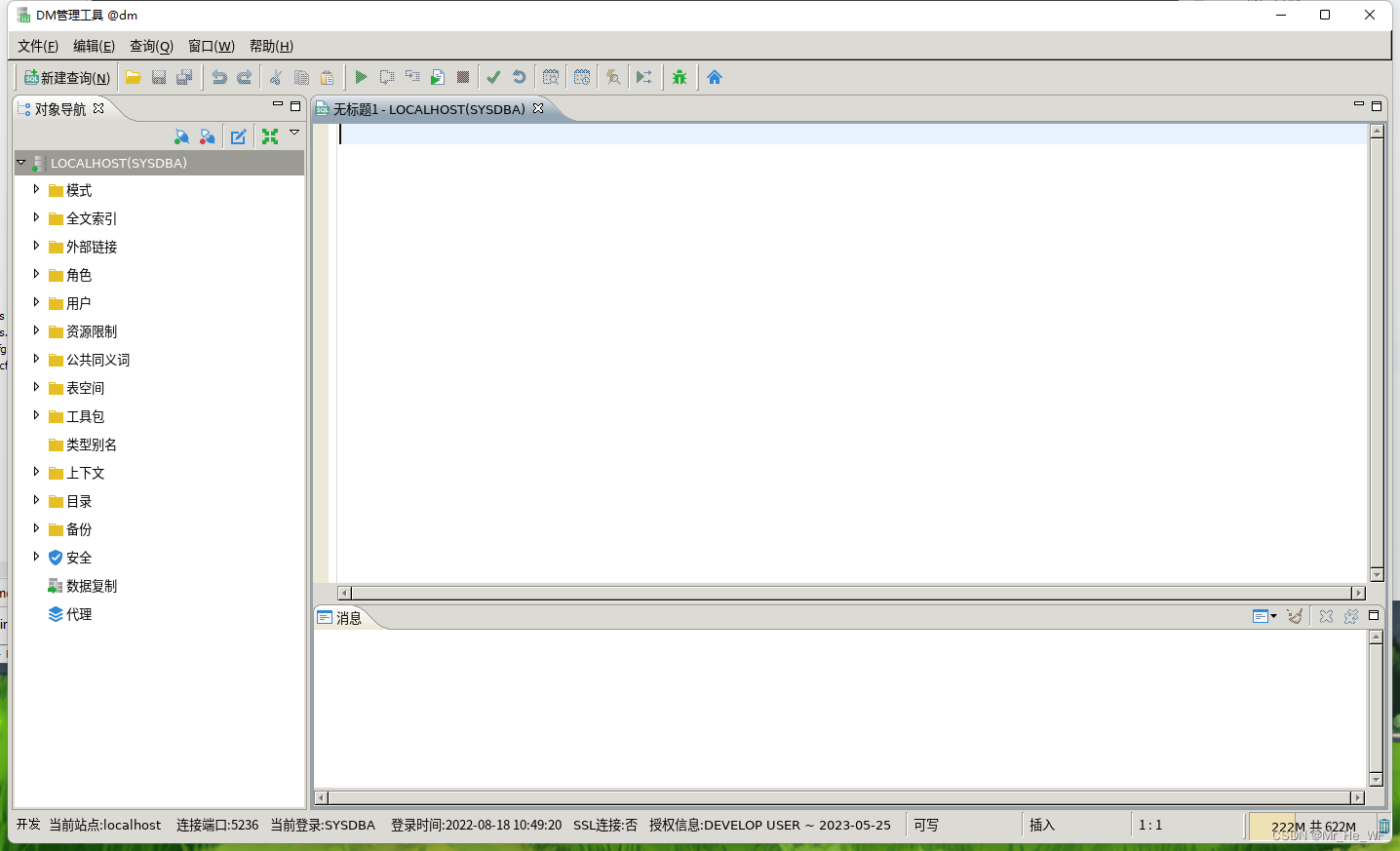The width and height of the screenshot is (1400, 851).
Task: Expand the 外部链接 folder
Action: point(36,246)
